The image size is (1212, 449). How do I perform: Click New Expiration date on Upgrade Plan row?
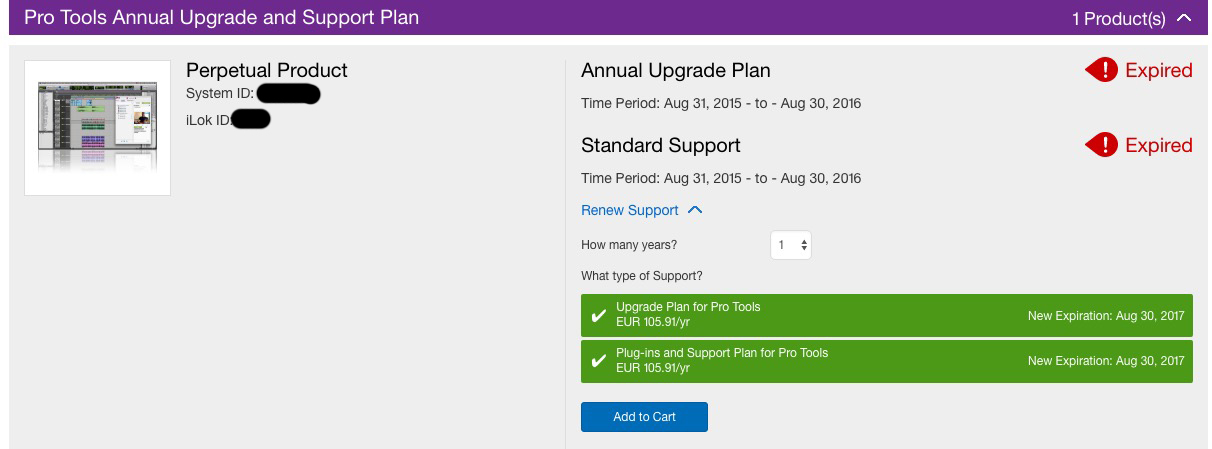tap(1105, 316)
